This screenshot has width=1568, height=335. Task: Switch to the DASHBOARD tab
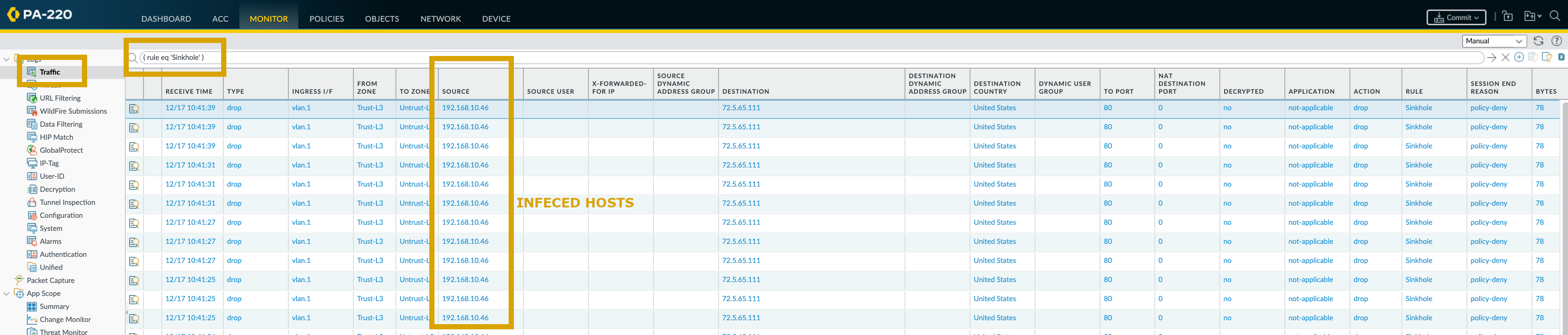click(166, 19)
